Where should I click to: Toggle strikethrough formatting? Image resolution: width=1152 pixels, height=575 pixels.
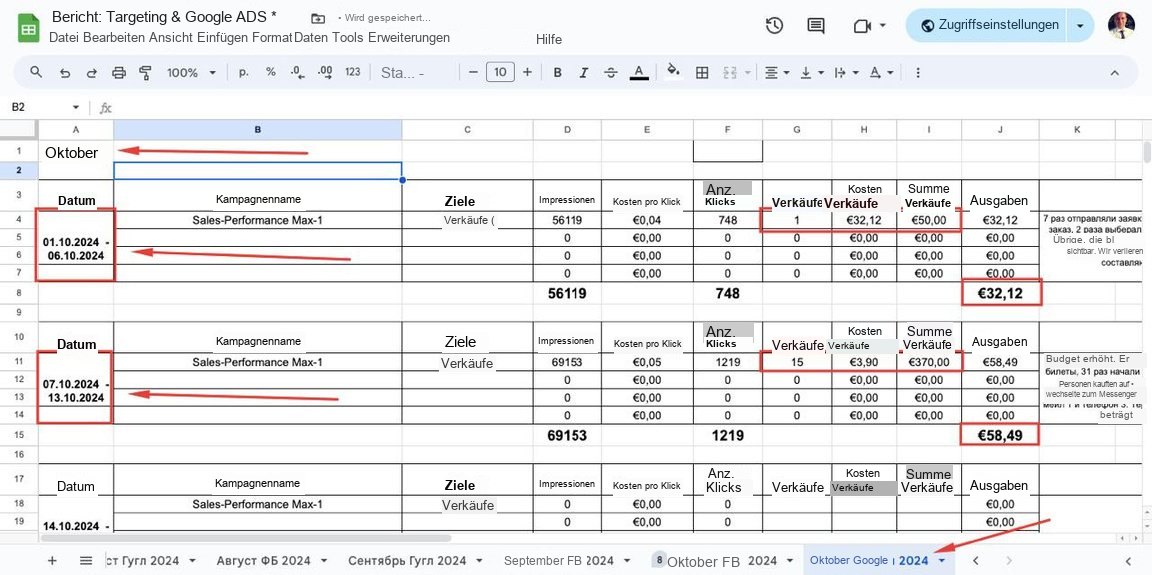[611, 73]
